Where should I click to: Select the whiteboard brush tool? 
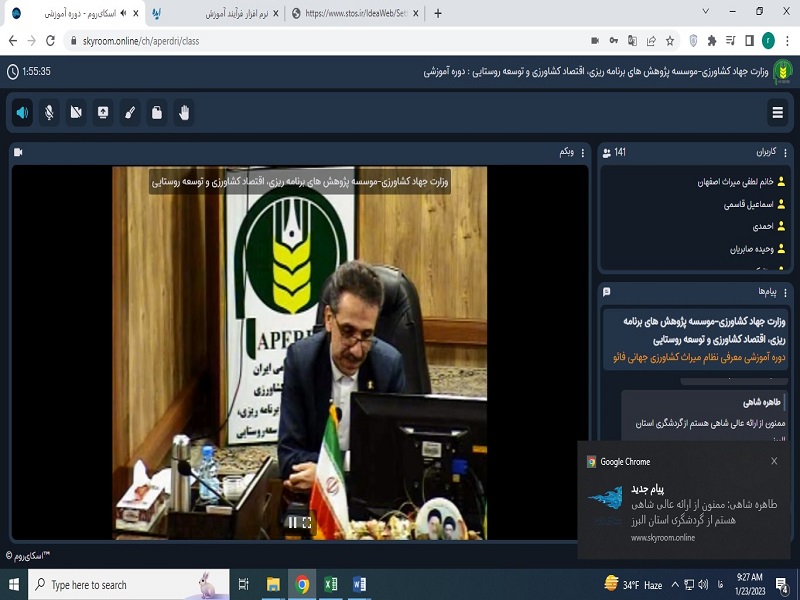(130, 113)
